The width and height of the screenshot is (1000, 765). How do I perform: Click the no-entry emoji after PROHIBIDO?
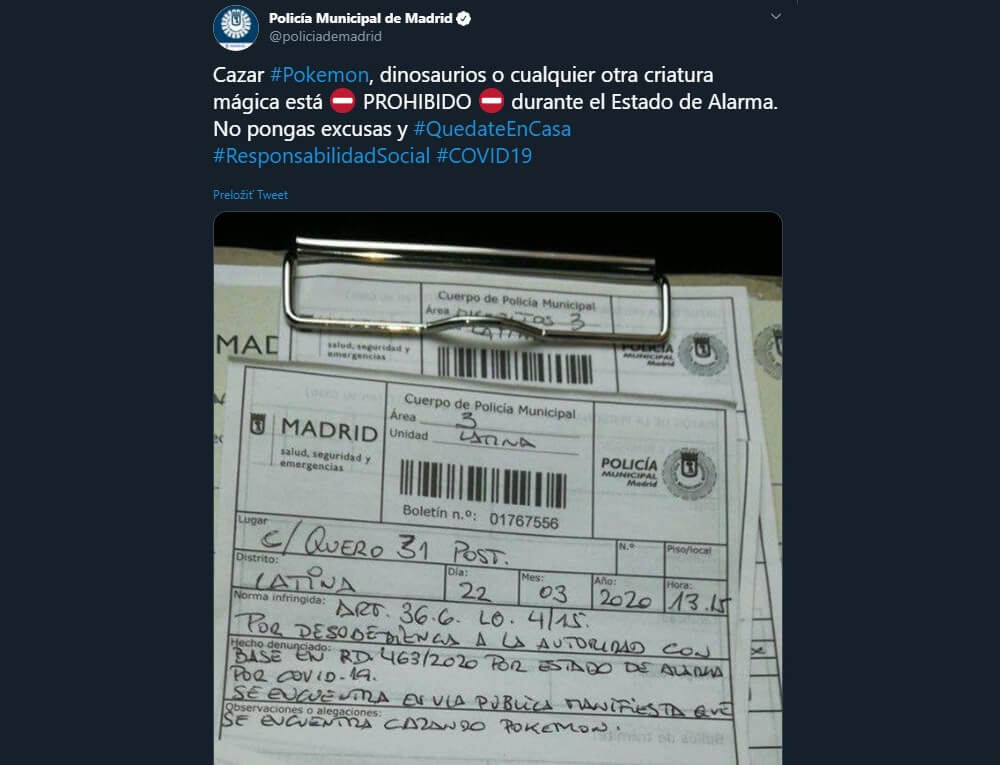point(491,101)
